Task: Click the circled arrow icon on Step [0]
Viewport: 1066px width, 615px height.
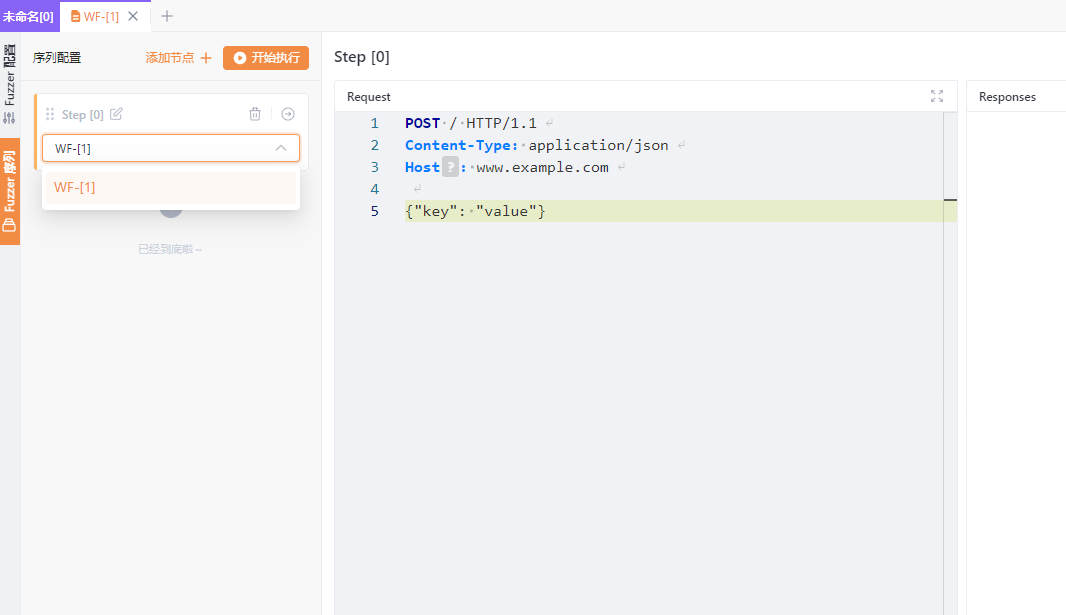Action: pyautogui.click(x=288, y=114)
